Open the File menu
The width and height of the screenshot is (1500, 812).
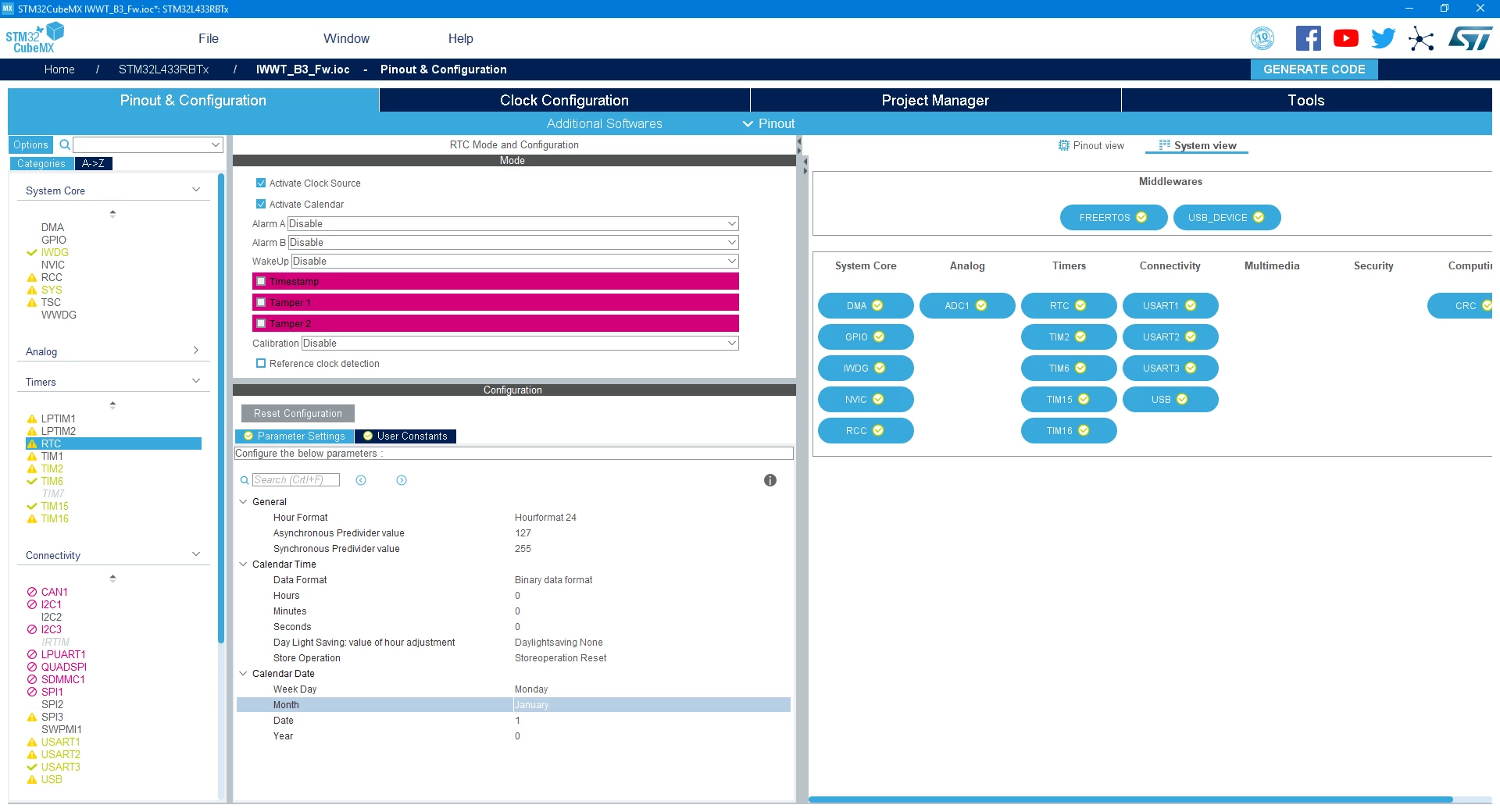[x=209, y=38]
